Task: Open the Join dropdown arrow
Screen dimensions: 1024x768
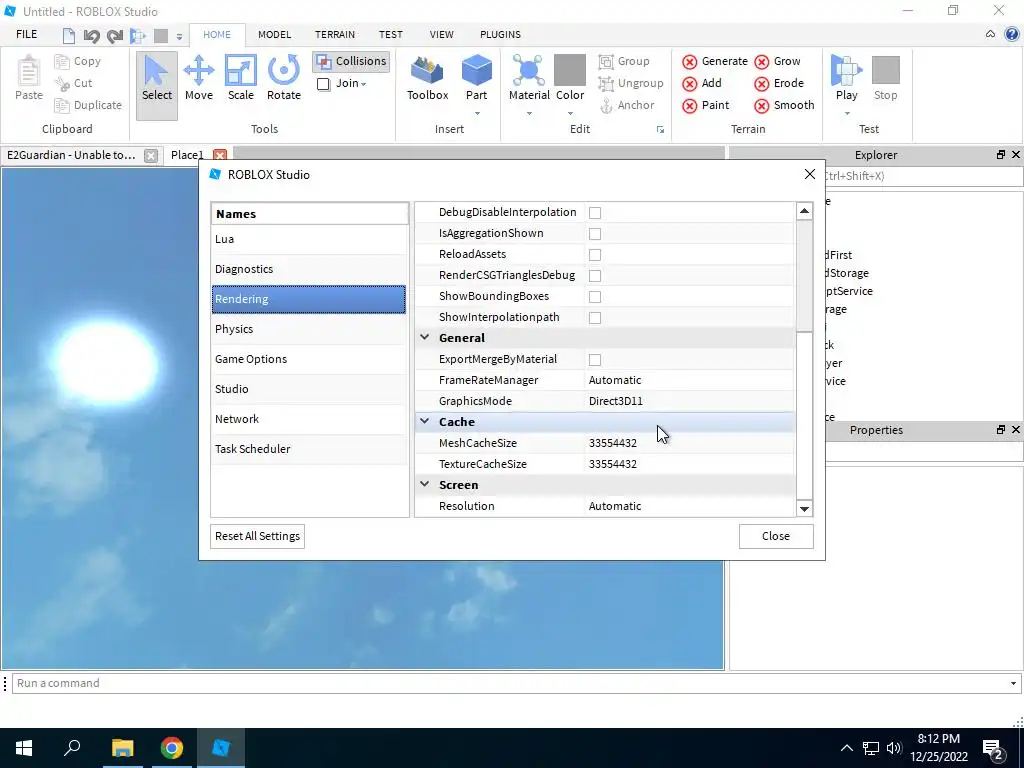Action: coord(363,84)
